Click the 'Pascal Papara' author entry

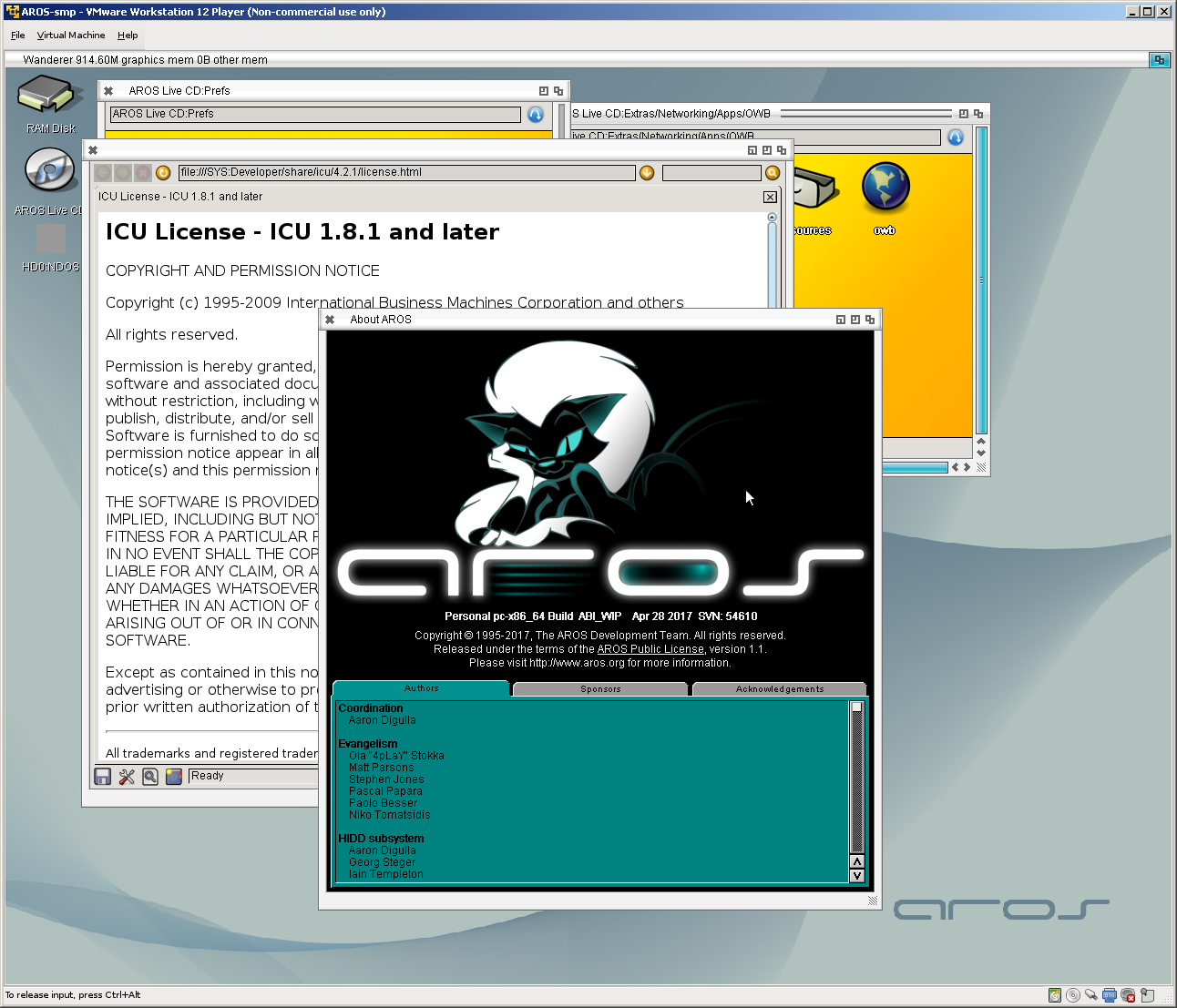(x=385, y=791)
